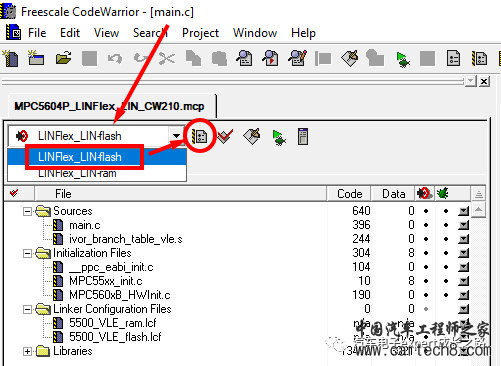Open the popup menu arrow on the main.c row
This screenshot has height=366, width=501.
tap(463, 225)
